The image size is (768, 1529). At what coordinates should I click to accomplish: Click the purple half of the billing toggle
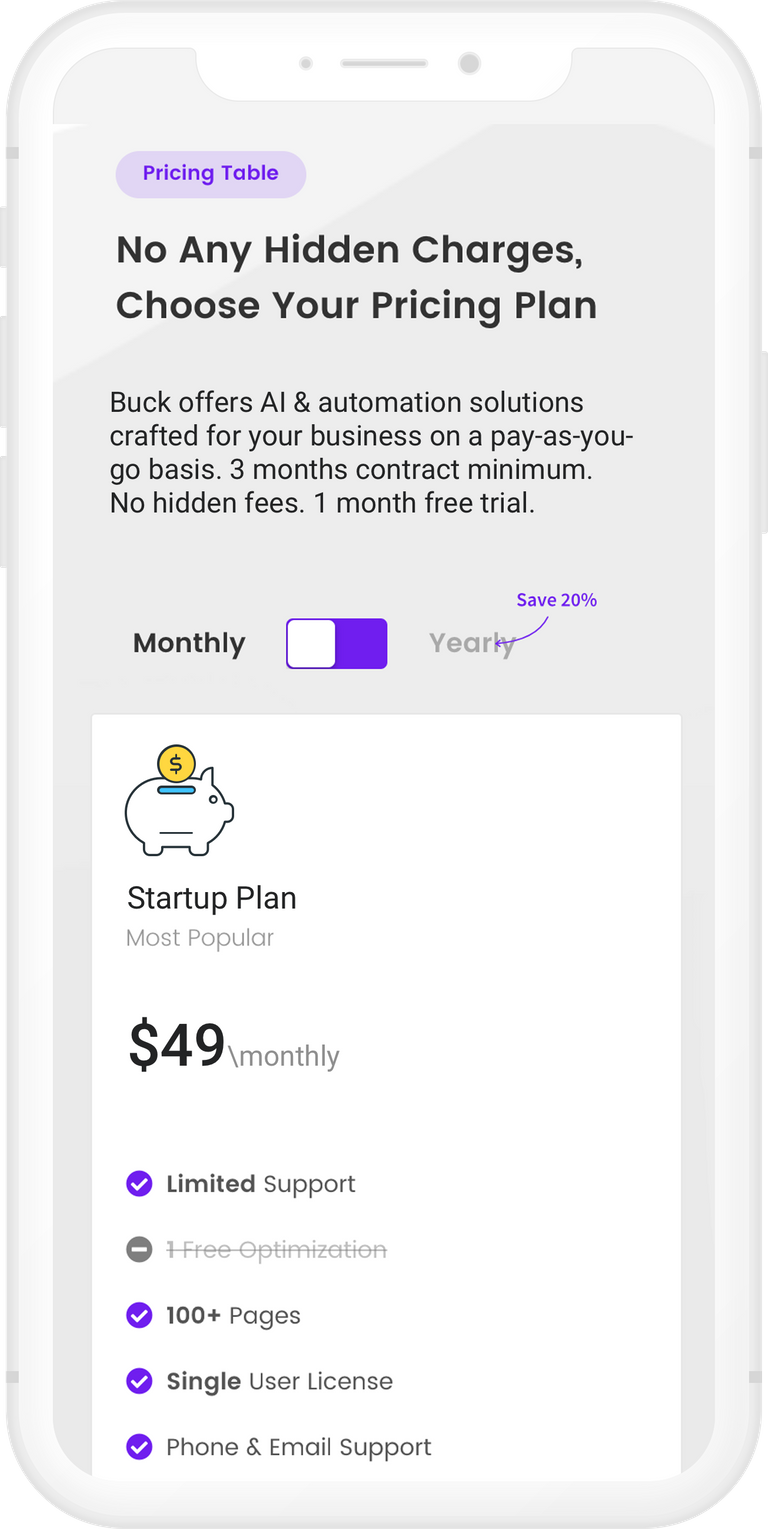click(361, 643)
